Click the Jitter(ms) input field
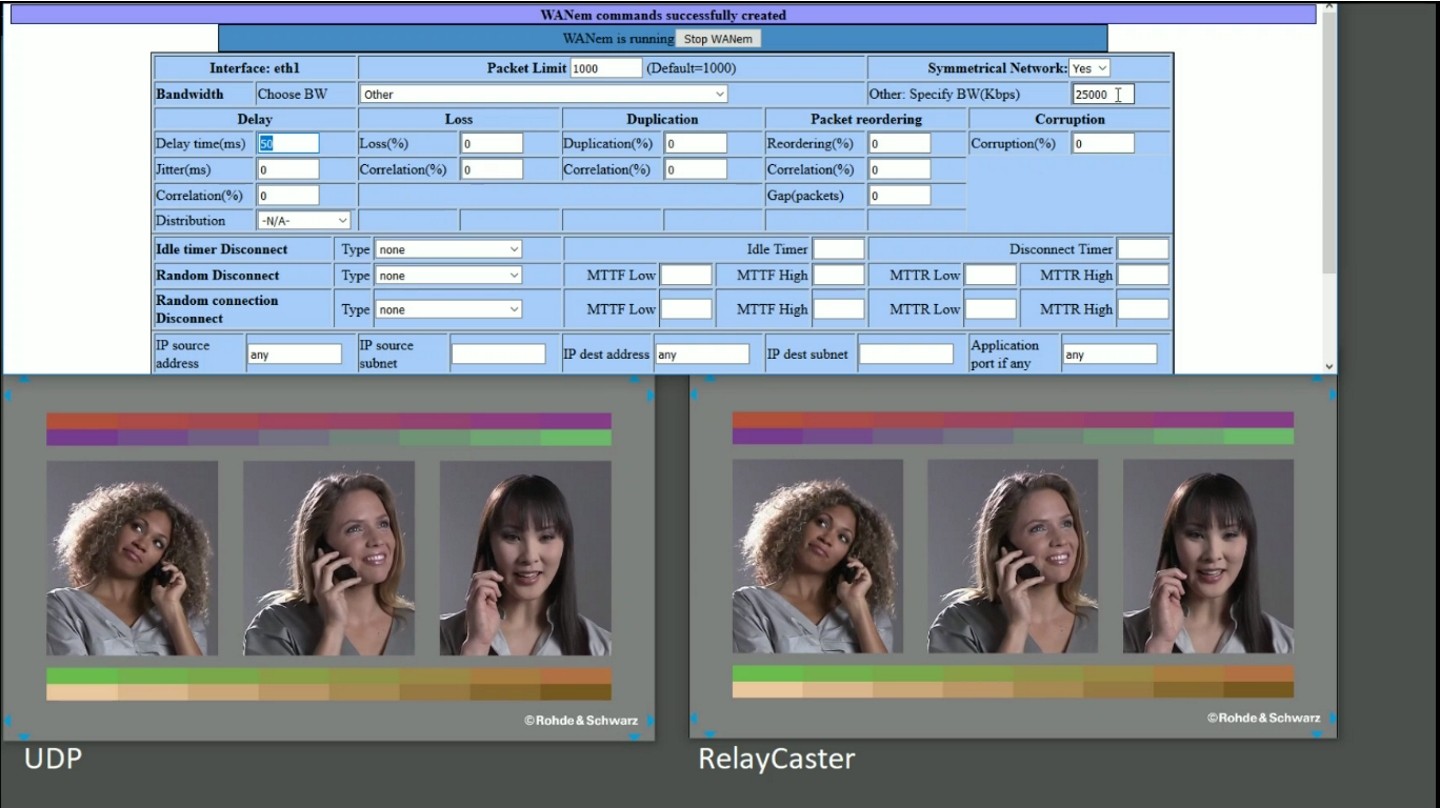1440x810 pixels. pos(288,169)
